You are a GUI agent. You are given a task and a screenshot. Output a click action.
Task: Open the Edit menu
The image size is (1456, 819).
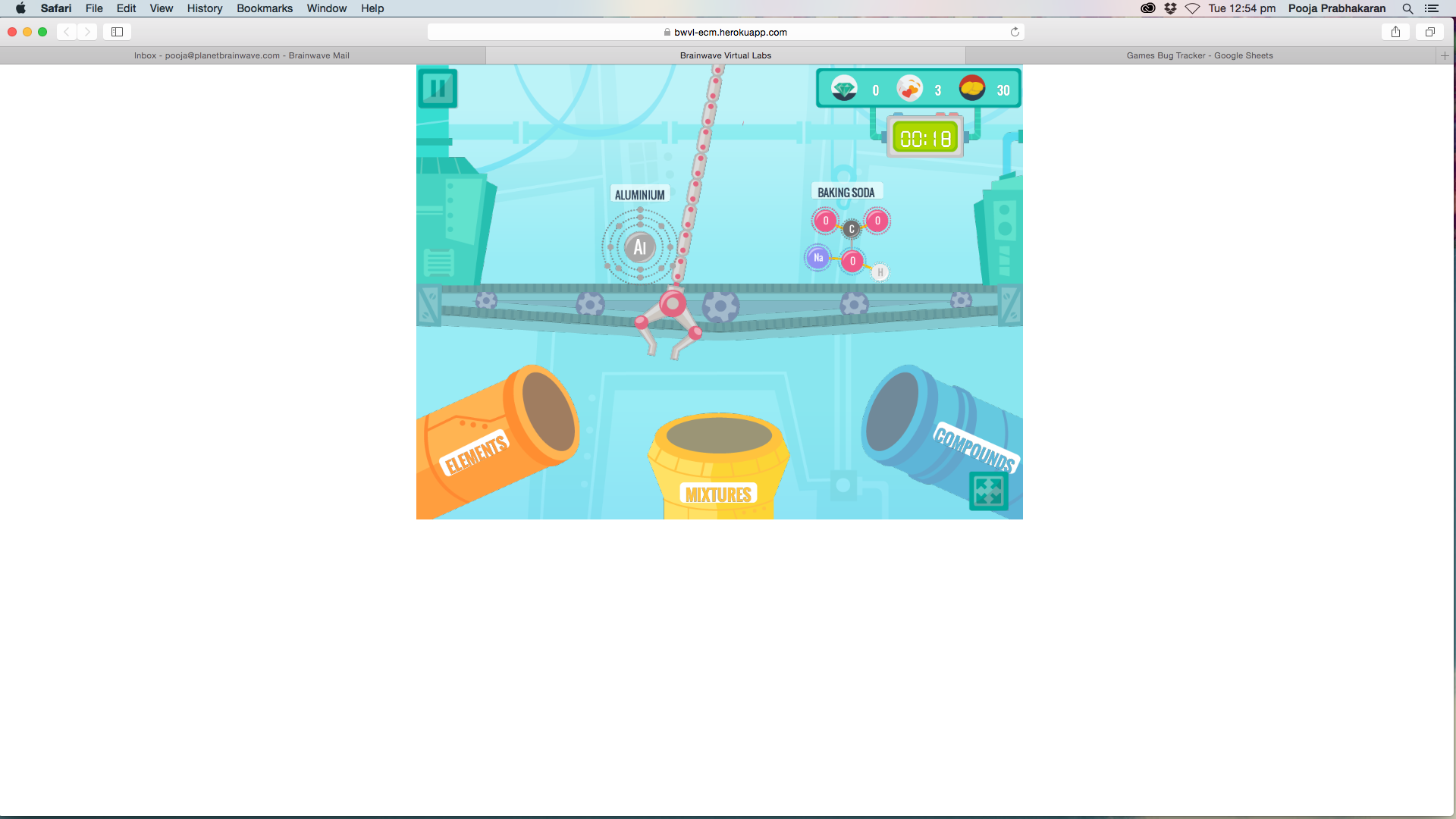click(126, 8)
